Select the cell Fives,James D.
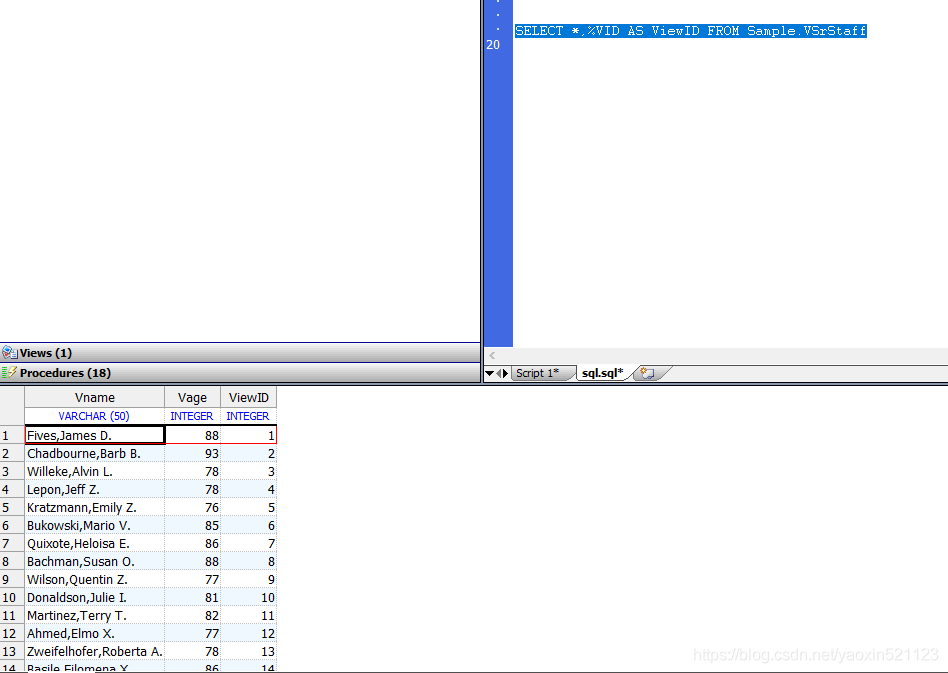The width and height of the screenshot is (948, 673). tap(94, 435)
